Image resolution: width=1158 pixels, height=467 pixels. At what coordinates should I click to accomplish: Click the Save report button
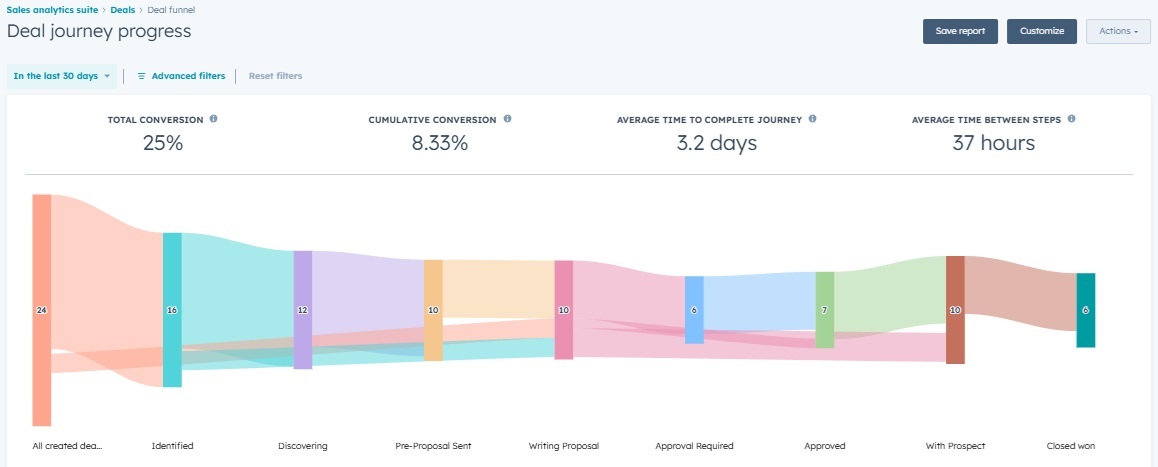tap(960, 31)
